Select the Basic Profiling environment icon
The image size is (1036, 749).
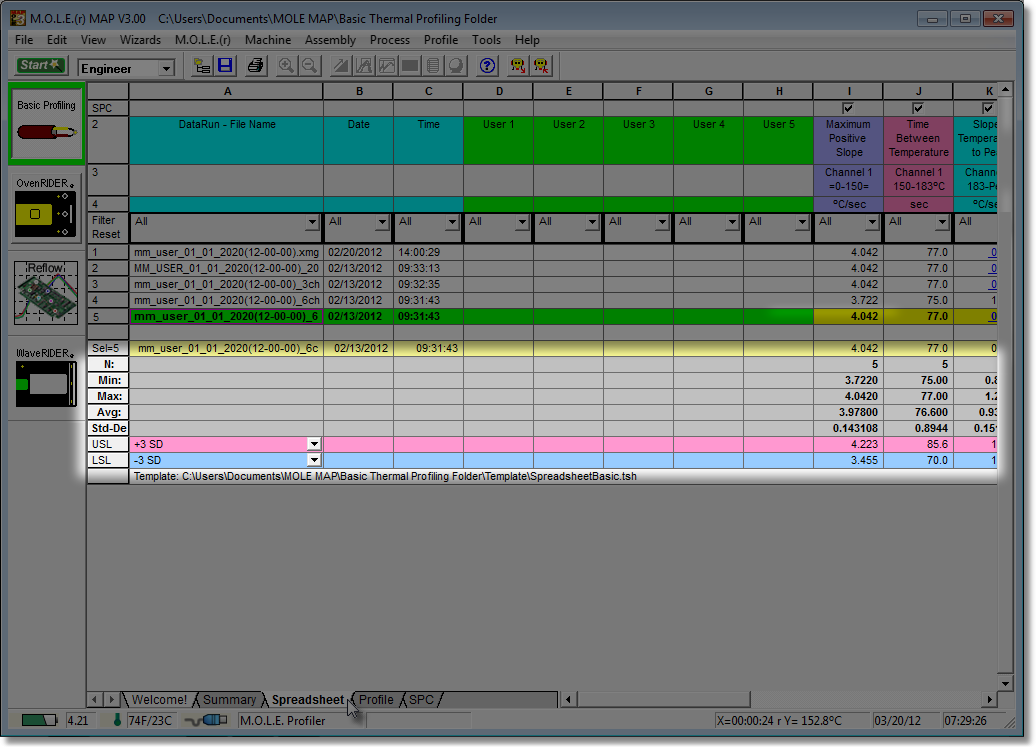(x=46, y=124)
